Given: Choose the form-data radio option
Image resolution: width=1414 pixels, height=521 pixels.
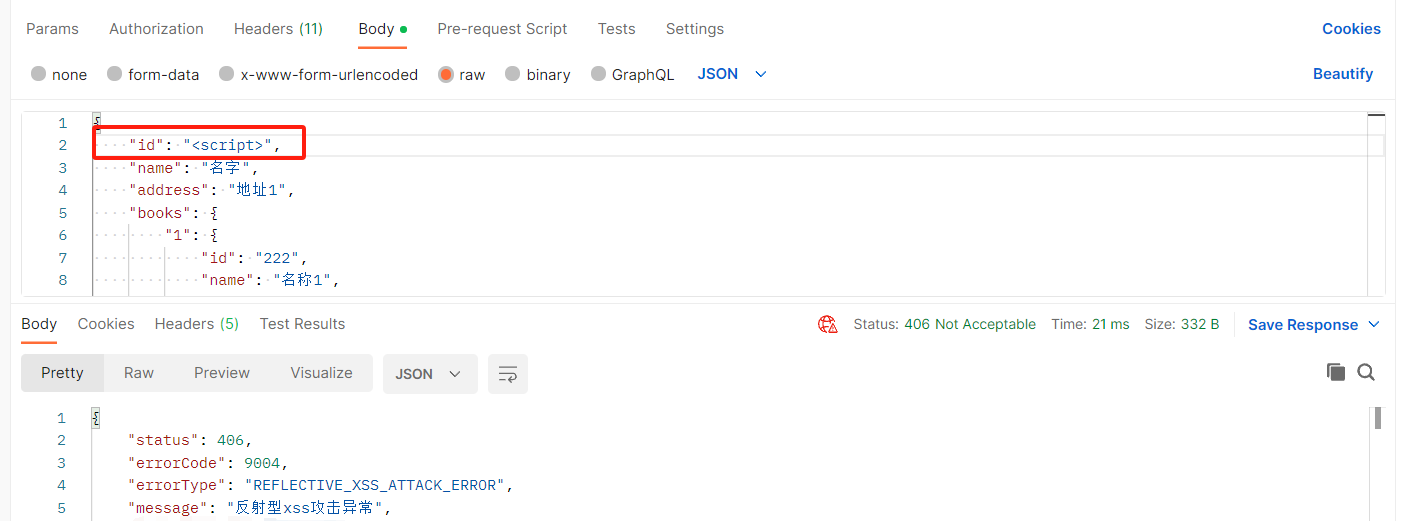Looking at the screenshot, I should [x=115, y=74].
